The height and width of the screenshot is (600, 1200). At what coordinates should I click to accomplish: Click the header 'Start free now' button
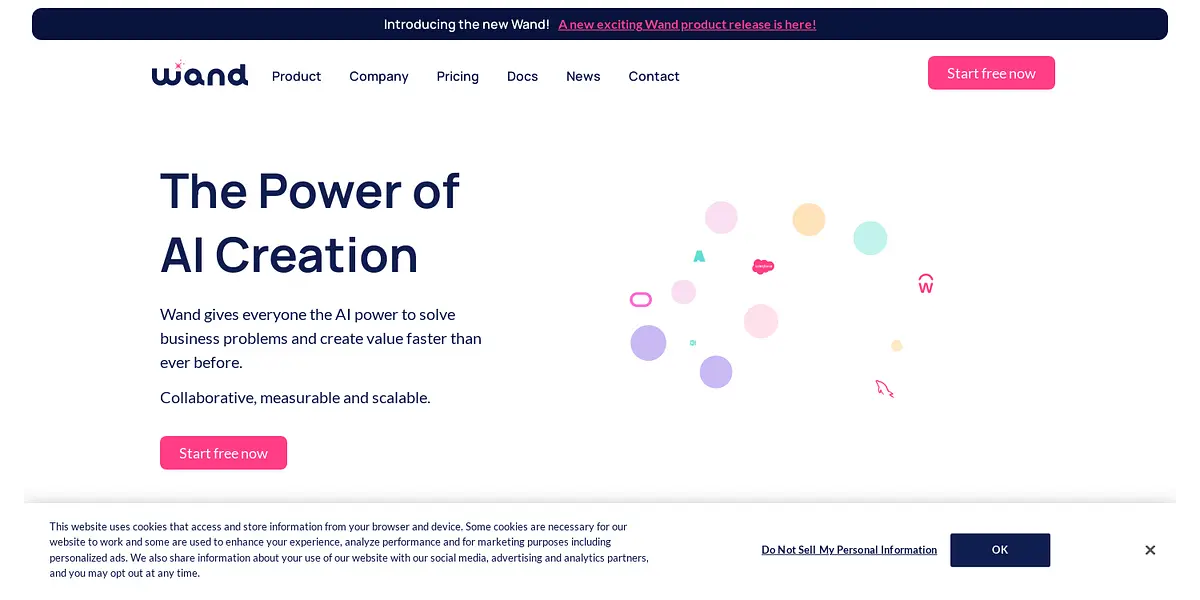pyautogui.click(x=991, y=73)
